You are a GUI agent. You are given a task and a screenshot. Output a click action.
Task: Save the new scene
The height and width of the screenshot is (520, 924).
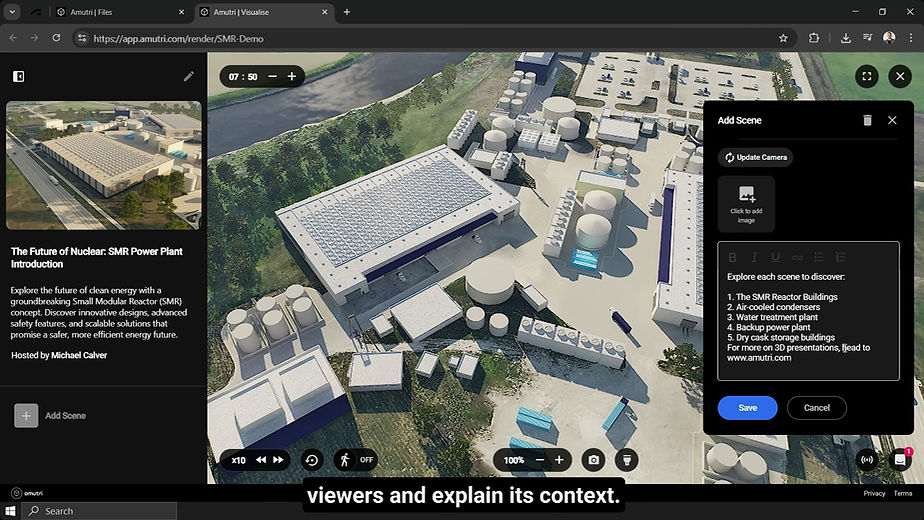[747, 408]
